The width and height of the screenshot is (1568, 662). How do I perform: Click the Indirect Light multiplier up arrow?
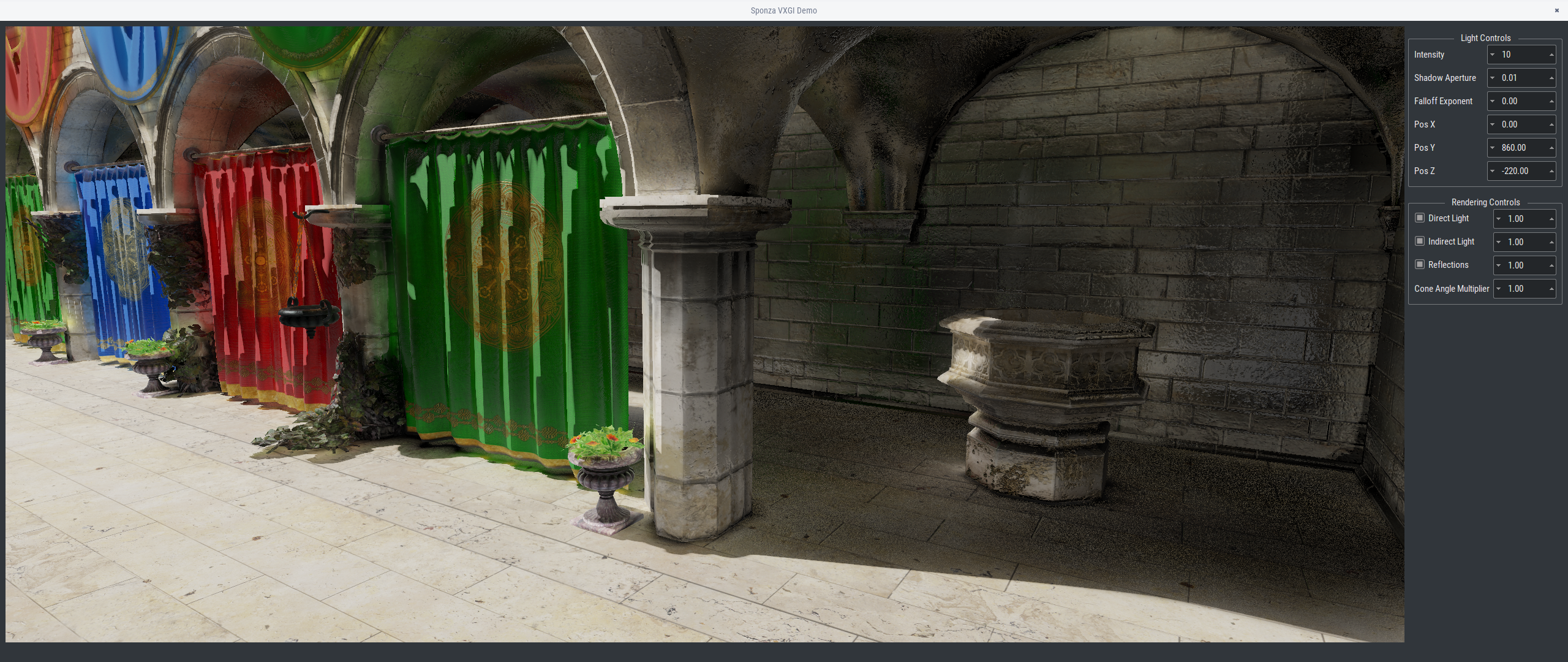coord(1551,242)
